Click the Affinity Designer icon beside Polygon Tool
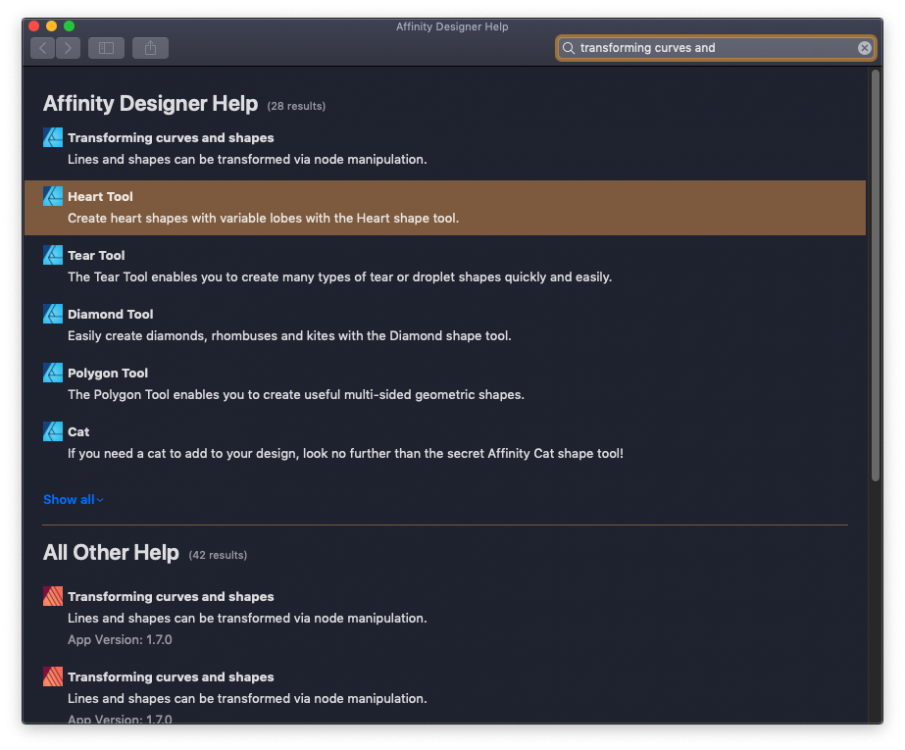 tap(53, 373)
